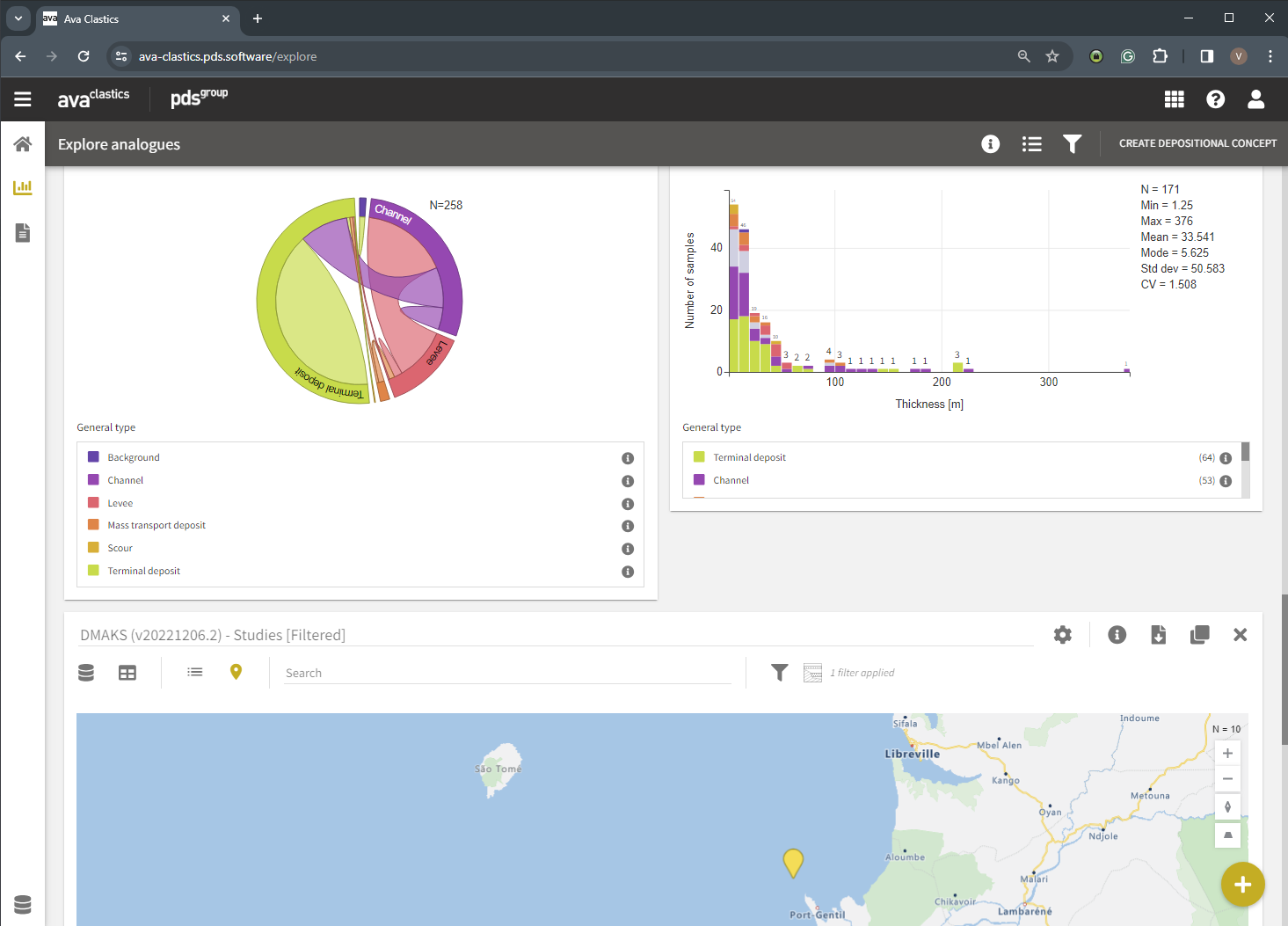
Task: Click the yellow add floating button
Action: click(1242, 885)
